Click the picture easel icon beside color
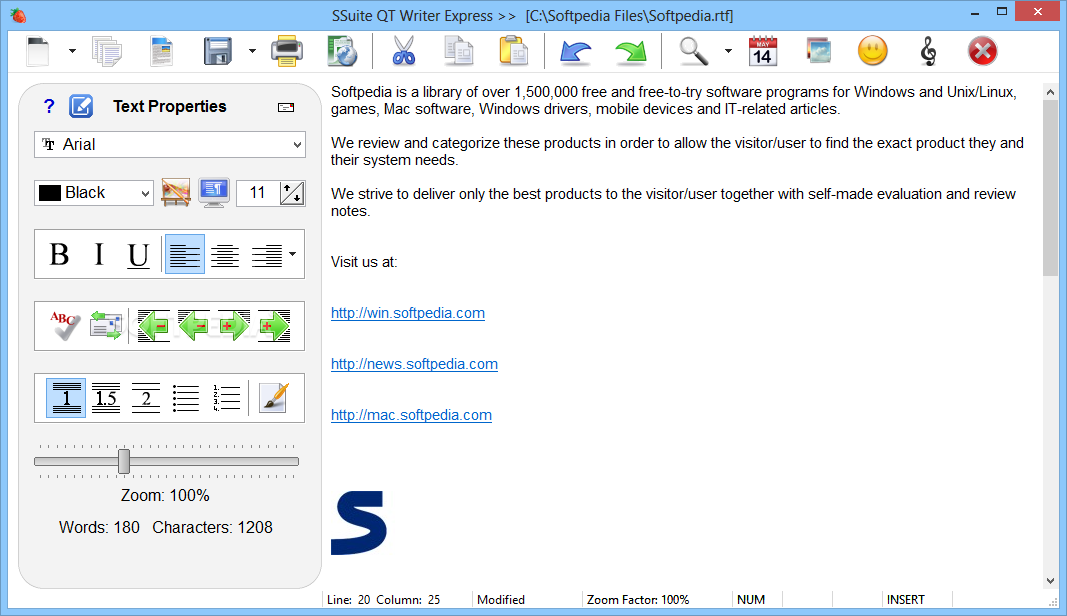The width and height of the screenshot is (1067, 616). 176,193
